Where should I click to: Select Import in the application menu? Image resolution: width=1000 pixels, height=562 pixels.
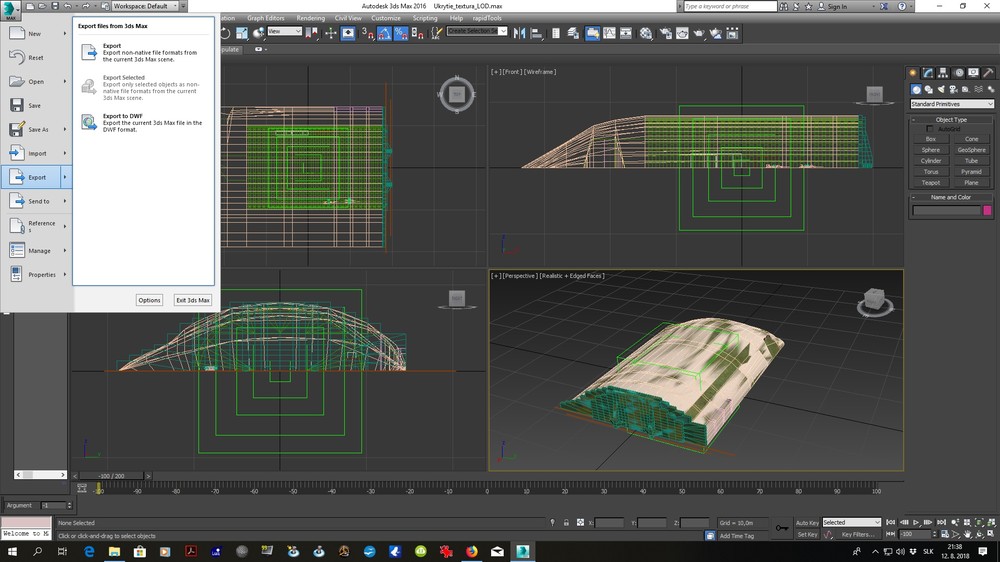[37, 153]
